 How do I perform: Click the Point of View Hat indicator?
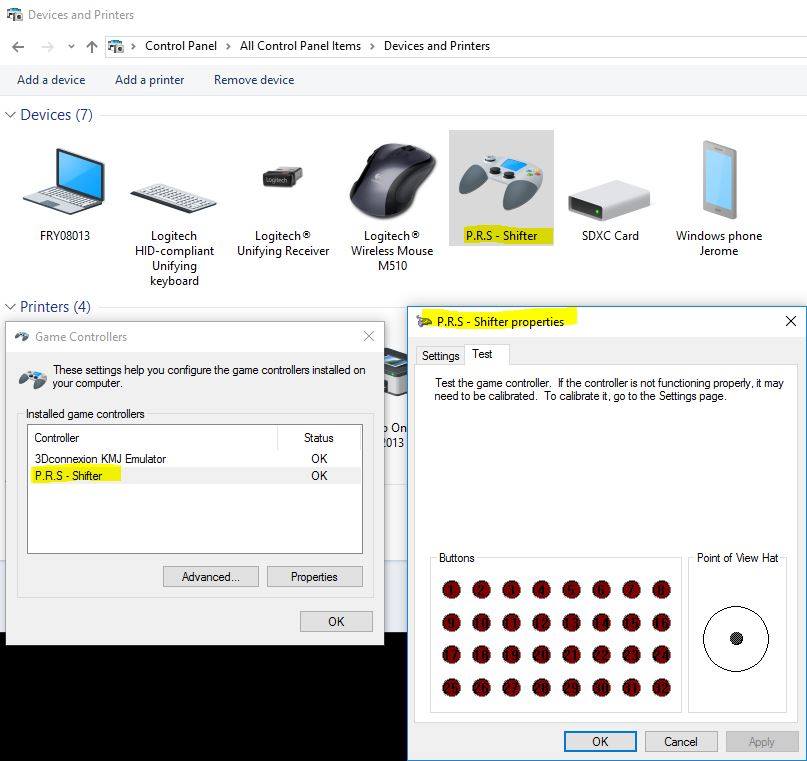coord(736,639)
